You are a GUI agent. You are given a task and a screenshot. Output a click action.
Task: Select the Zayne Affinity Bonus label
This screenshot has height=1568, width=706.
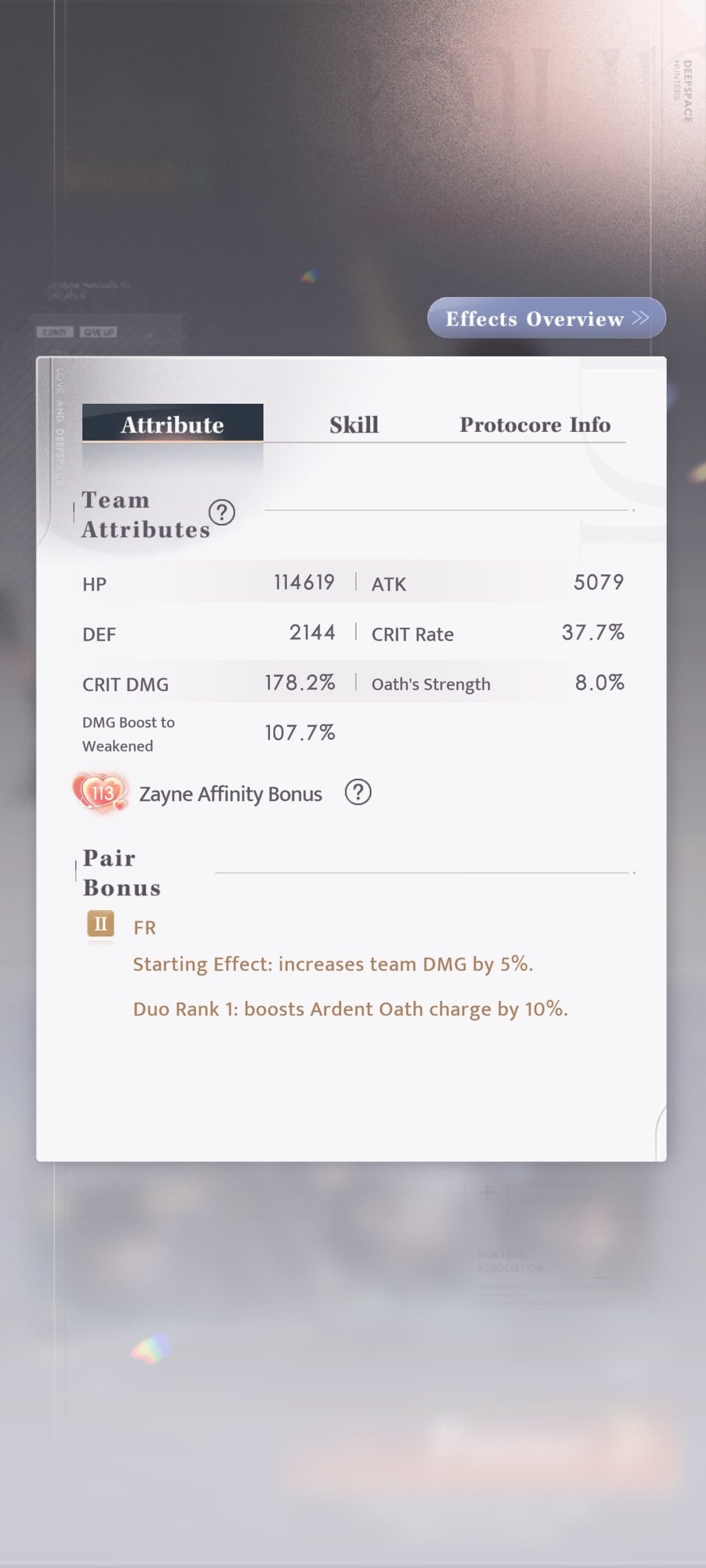tap(230, 794)
